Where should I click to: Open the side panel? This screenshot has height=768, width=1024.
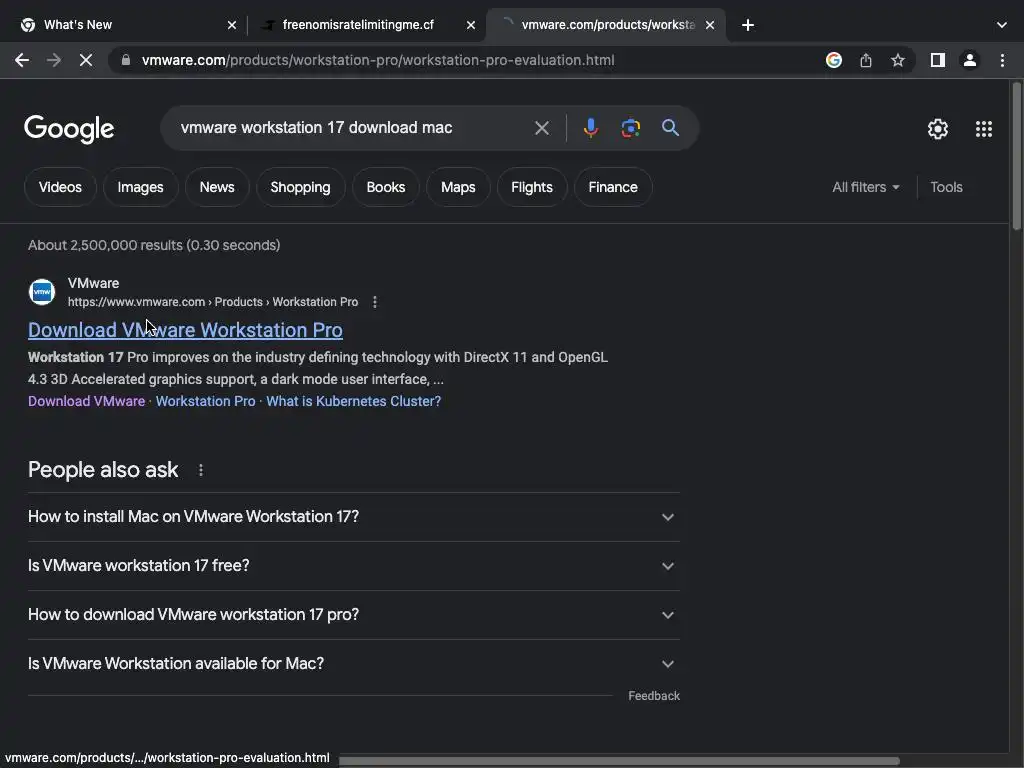tap(937, 60)
